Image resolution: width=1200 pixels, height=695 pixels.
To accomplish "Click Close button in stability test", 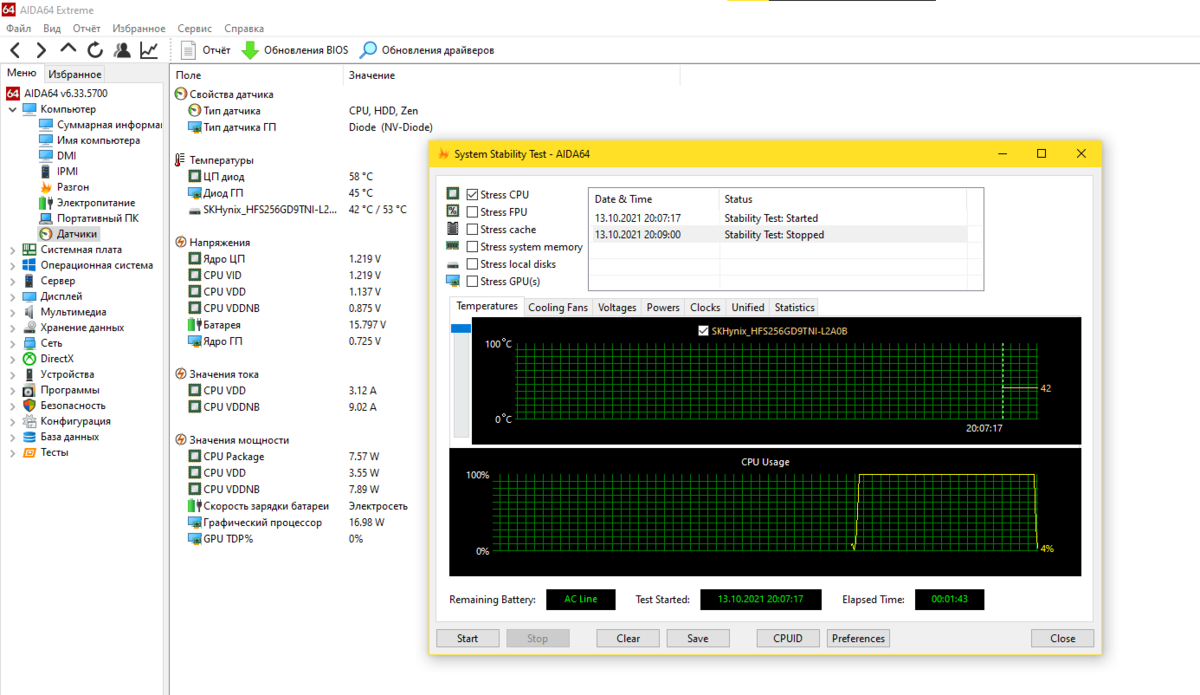I will pyautogui.click(x=1063, y=638).
